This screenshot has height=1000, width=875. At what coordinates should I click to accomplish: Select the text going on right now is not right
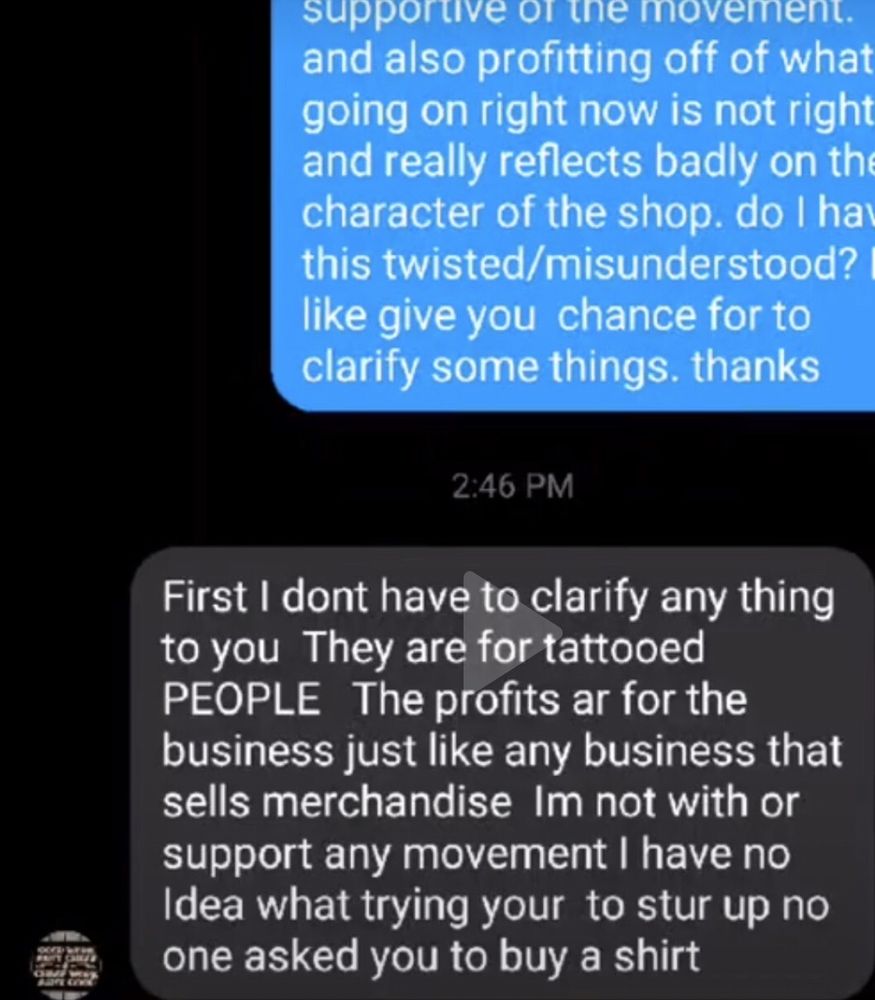587,112
